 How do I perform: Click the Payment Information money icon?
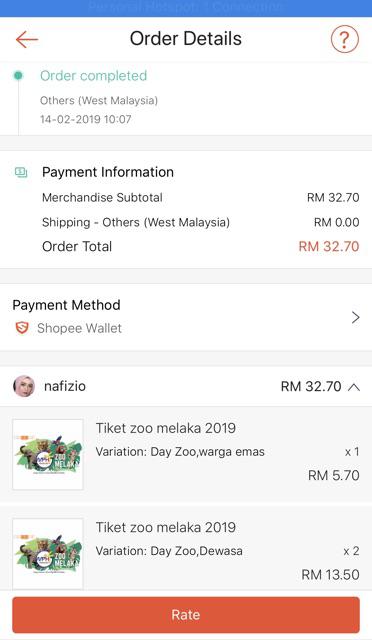click(21, 172)
